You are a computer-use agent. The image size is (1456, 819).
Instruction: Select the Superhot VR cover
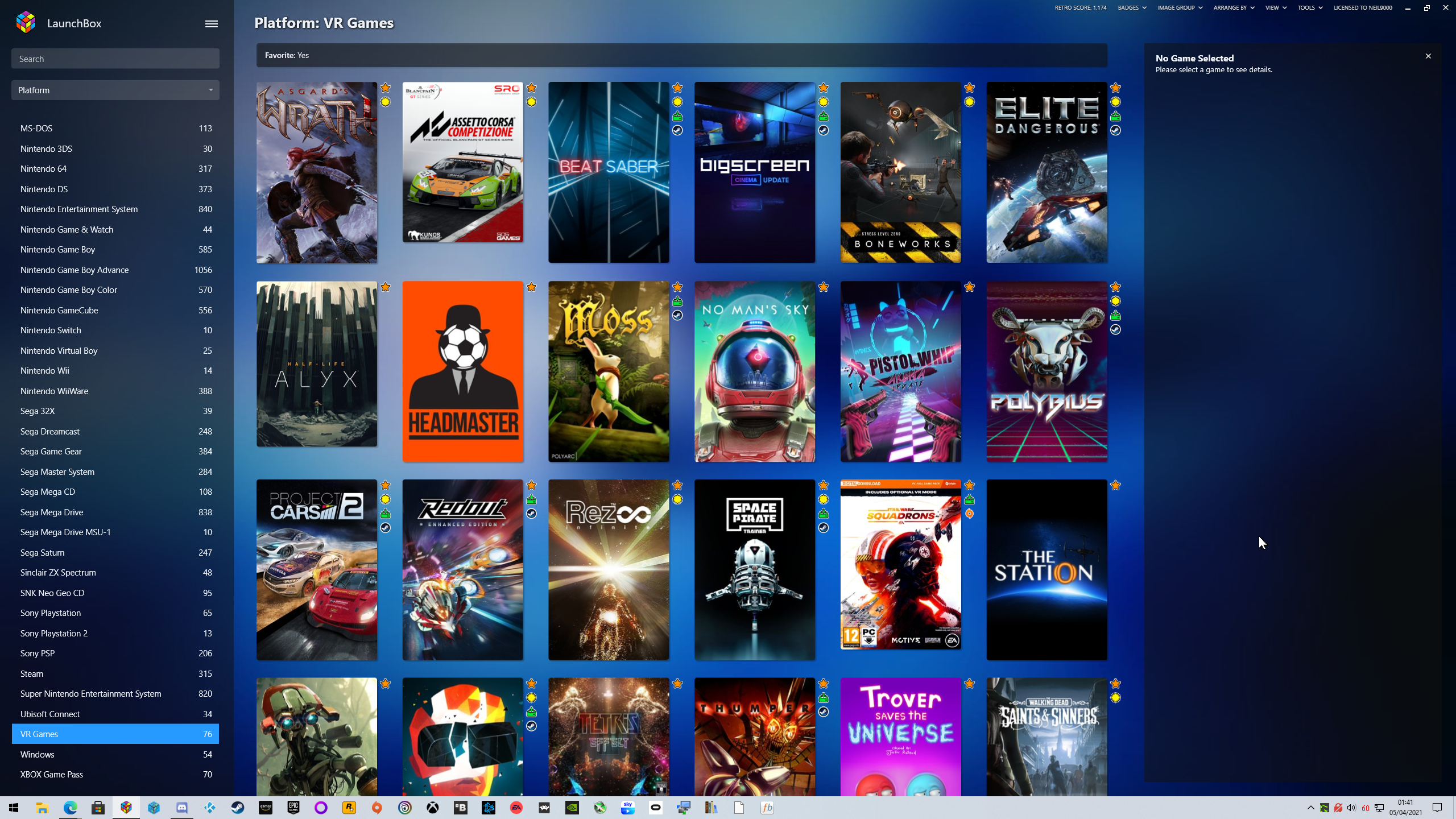463,737
